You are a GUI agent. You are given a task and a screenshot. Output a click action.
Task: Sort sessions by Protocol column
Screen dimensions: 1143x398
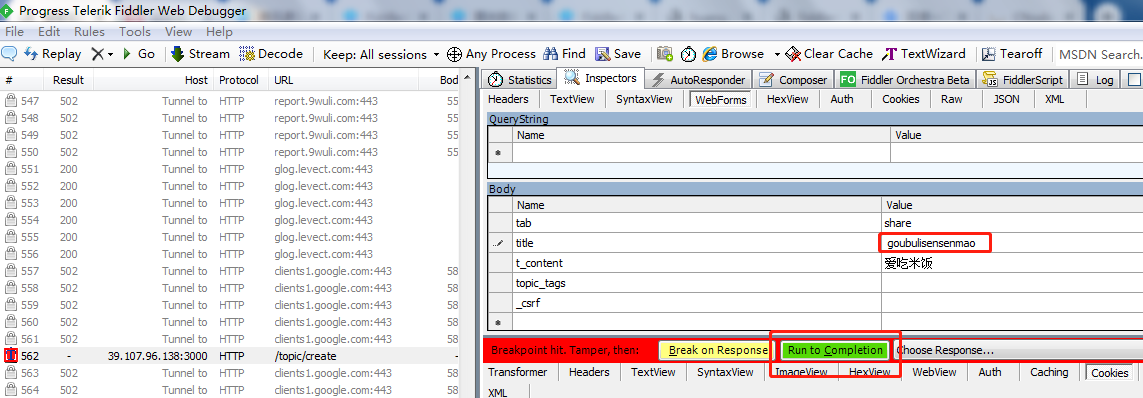coord(240,80)
